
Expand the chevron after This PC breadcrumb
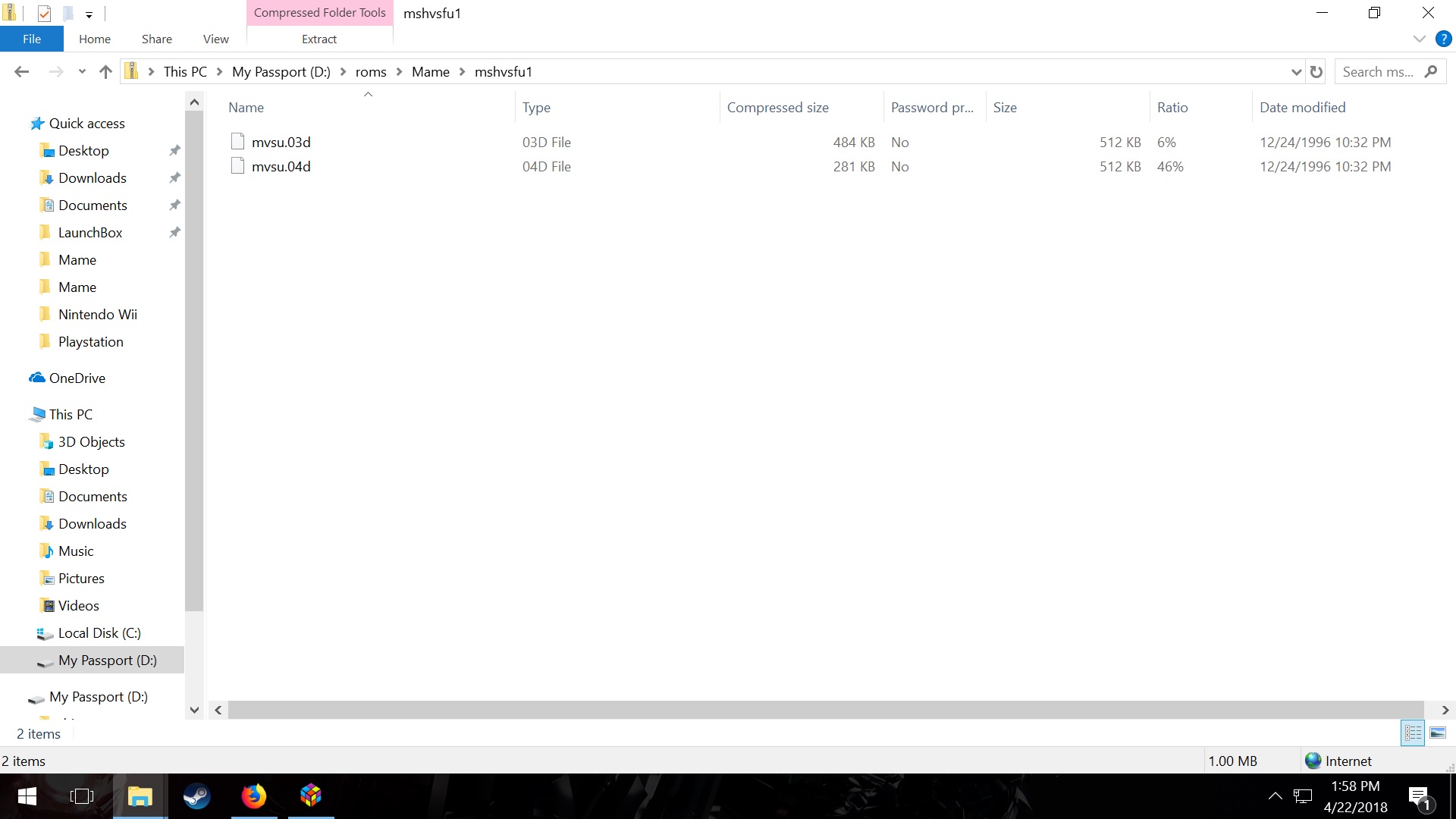[219, 71]
